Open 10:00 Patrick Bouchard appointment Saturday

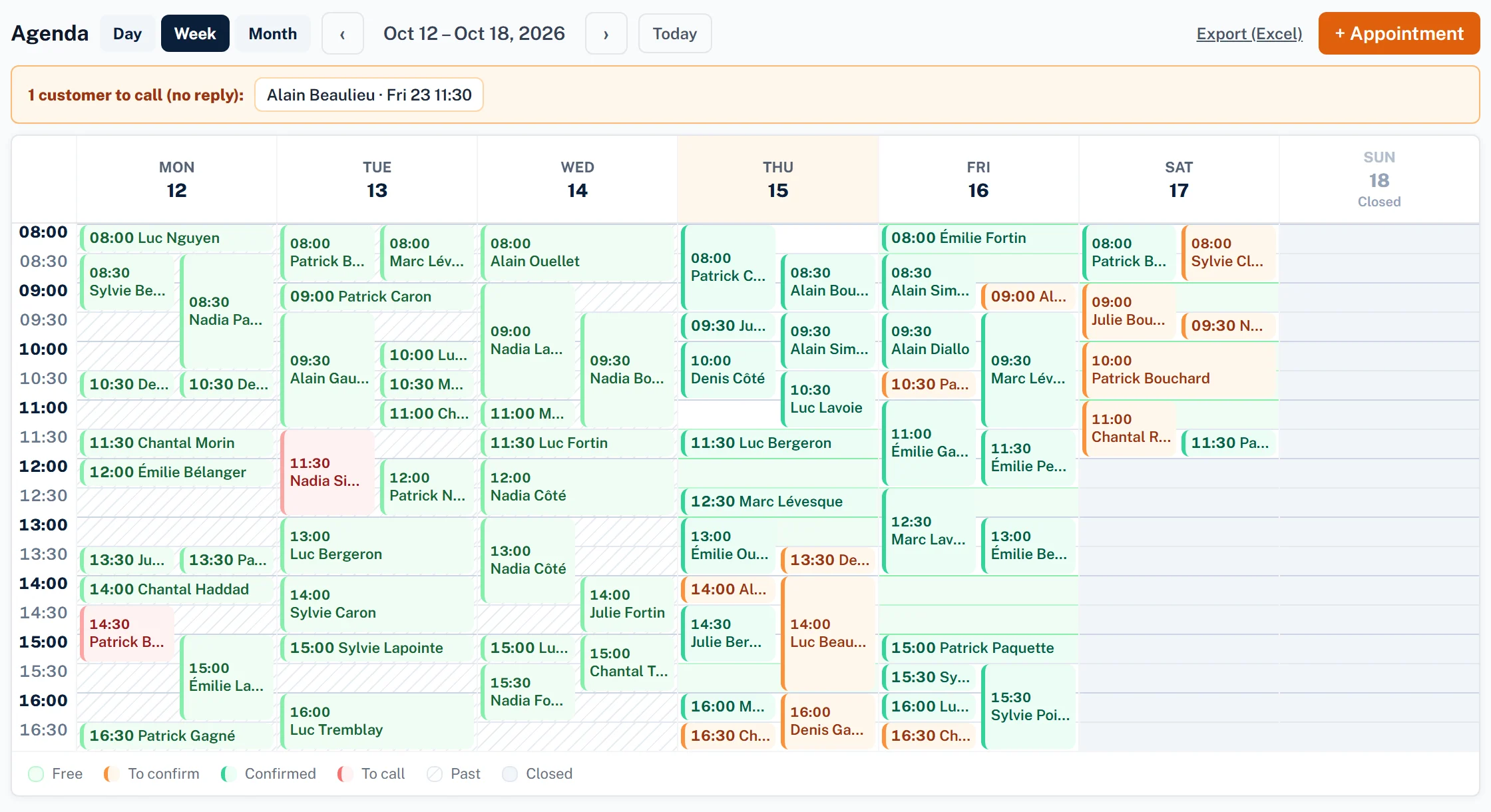point(1178,370)
